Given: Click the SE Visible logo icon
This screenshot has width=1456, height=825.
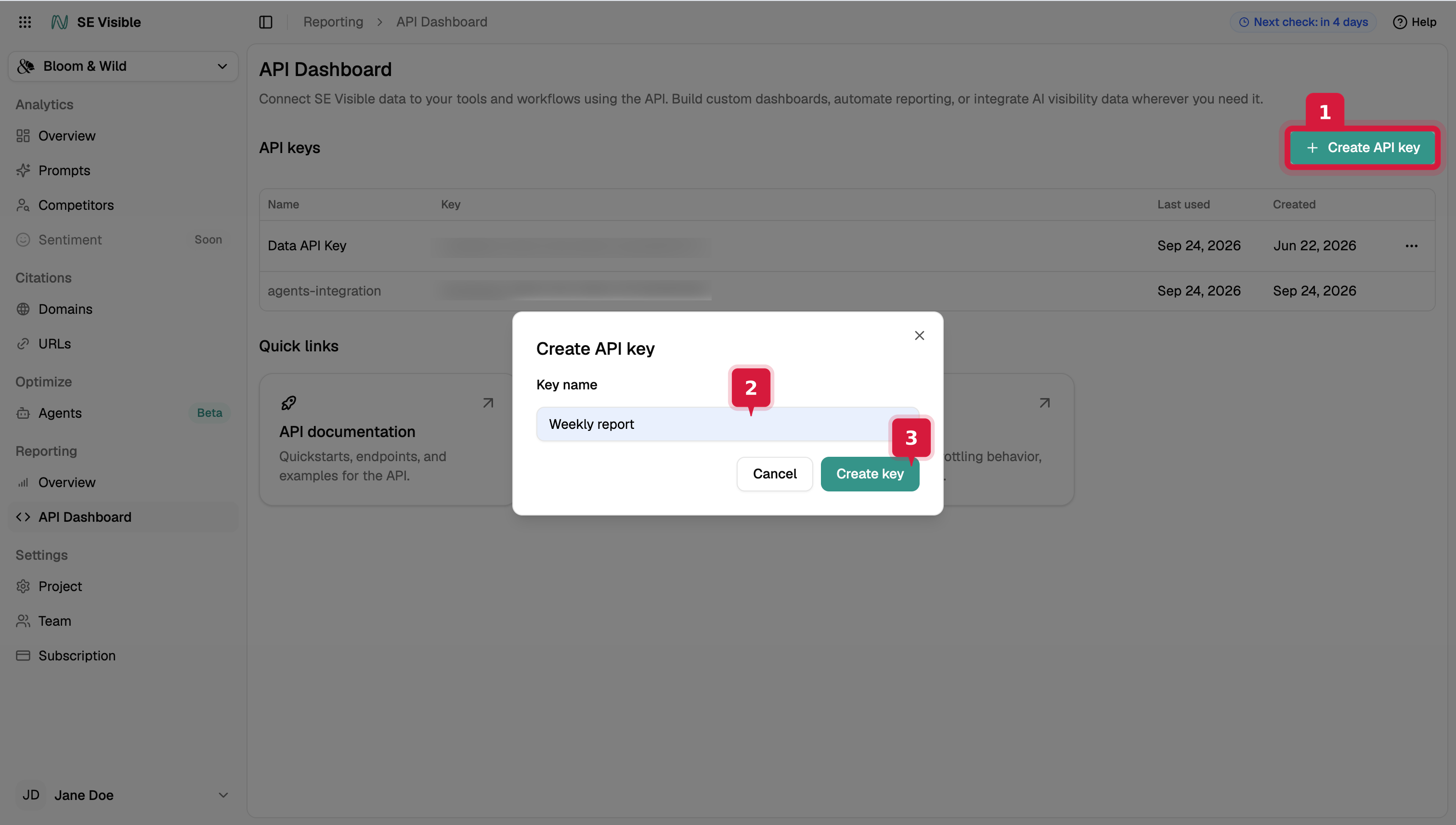Looking at the screenshot, I should pos(60,22).
